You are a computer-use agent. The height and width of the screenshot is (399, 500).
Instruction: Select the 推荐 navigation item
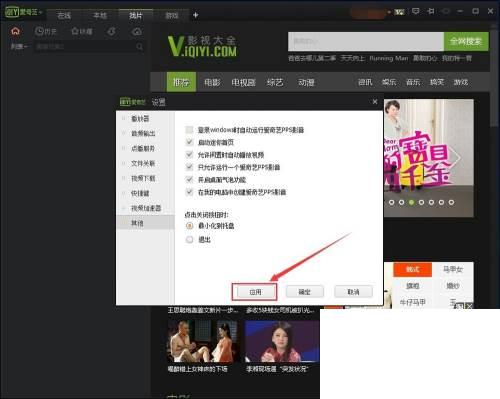[181, 82]
